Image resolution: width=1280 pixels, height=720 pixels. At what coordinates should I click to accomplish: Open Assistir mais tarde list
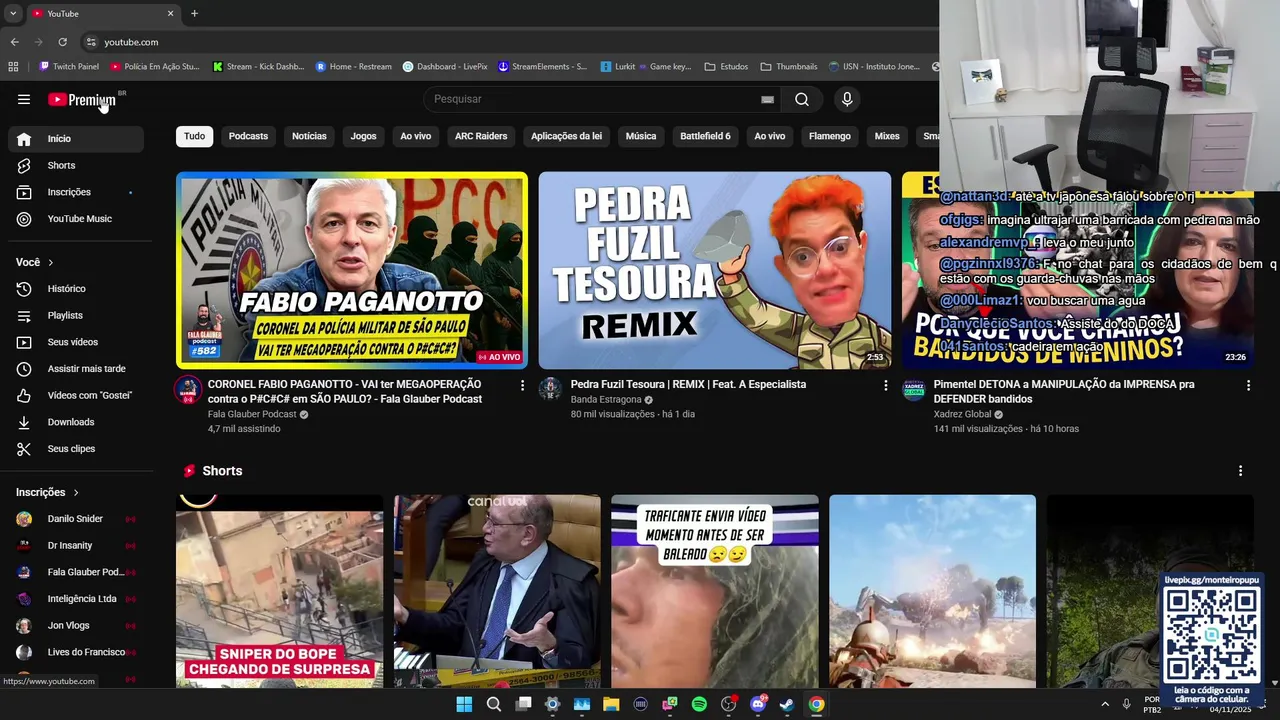[76, 369]
